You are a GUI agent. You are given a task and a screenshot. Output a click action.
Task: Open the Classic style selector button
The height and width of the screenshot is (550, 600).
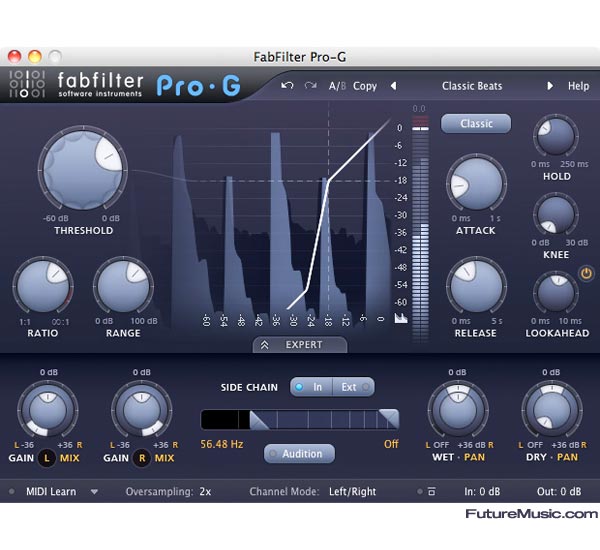[476, 124]
